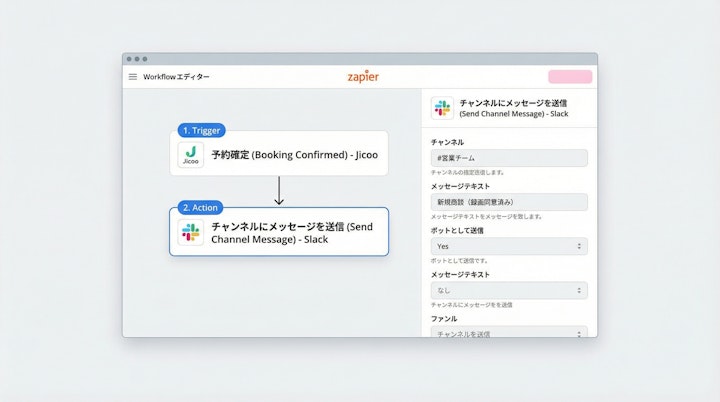Open the Booking Confirmed Jicoo trigger card
This screenshot has width=720, height=402.
coord(279,153)
